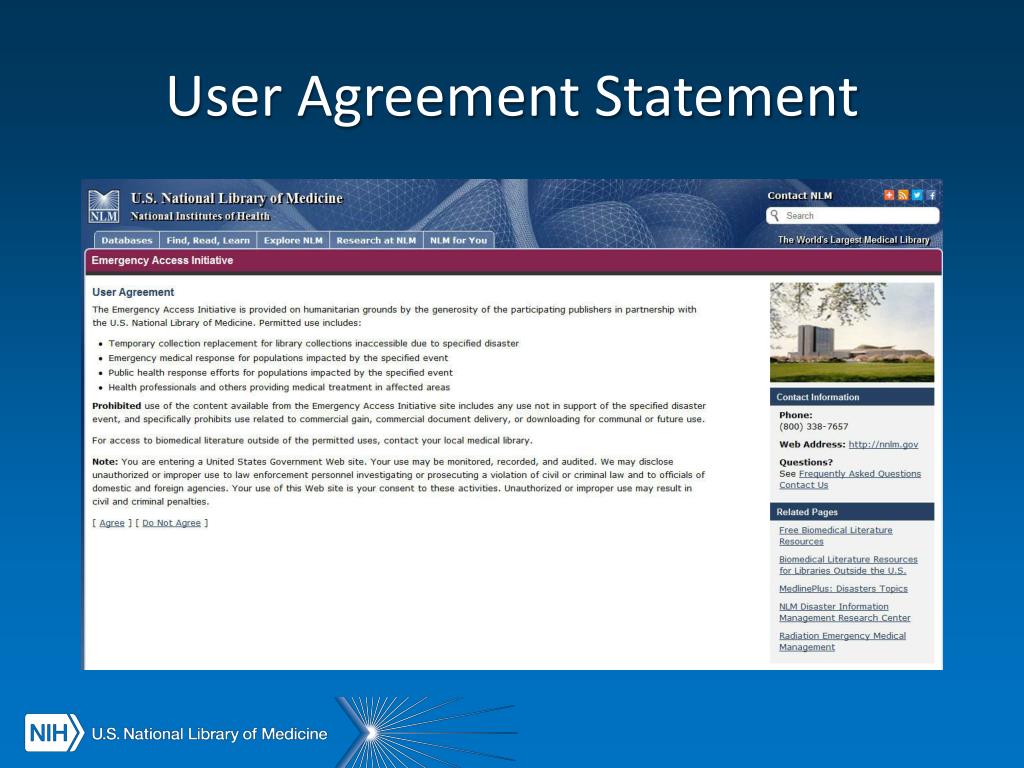Click the bold Note: label
This screenshot has width=1024, height=768.
pos(105,462)
